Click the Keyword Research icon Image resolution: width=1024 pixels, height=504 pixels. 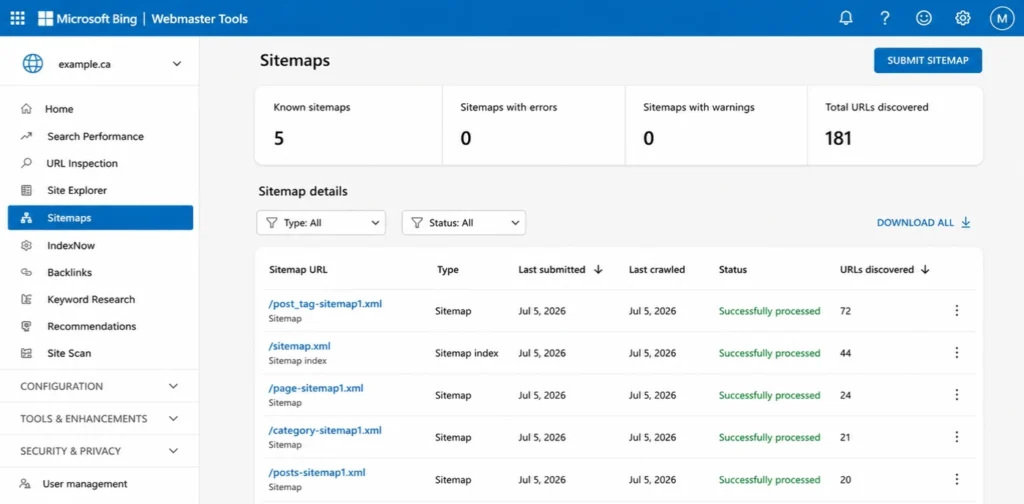tap(26, 300)
